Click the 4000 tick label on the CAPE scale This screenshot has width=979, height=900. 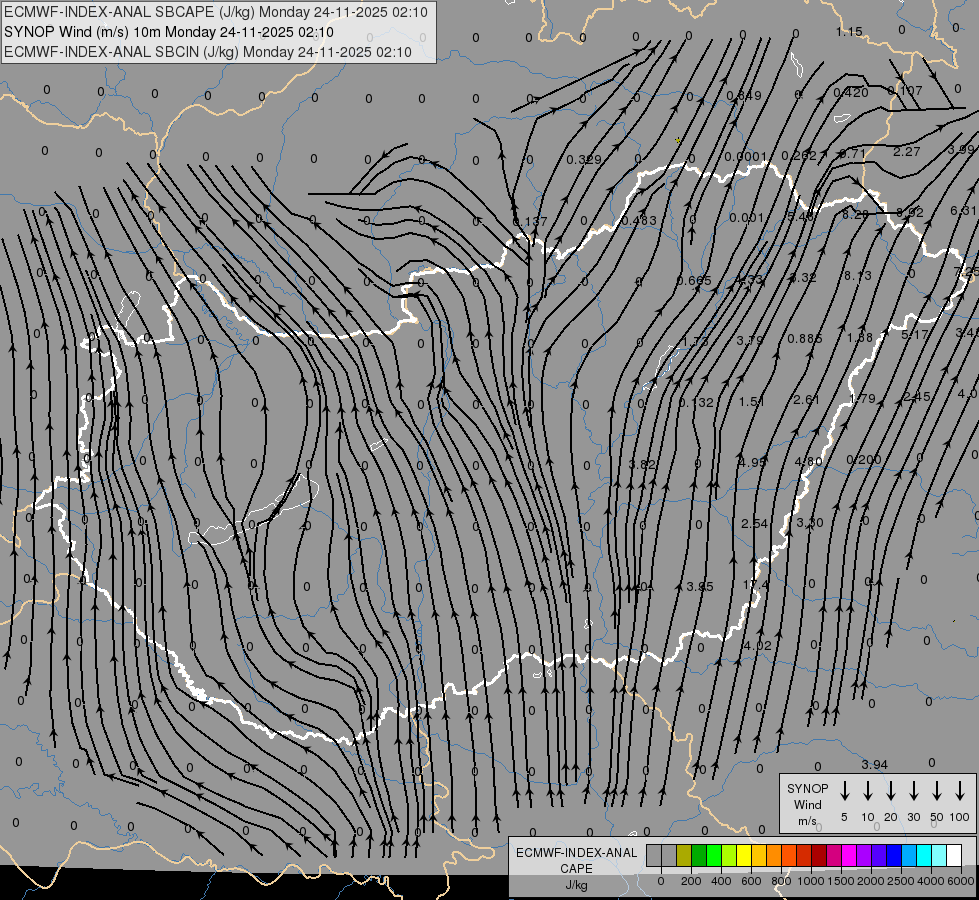point(932,881)
